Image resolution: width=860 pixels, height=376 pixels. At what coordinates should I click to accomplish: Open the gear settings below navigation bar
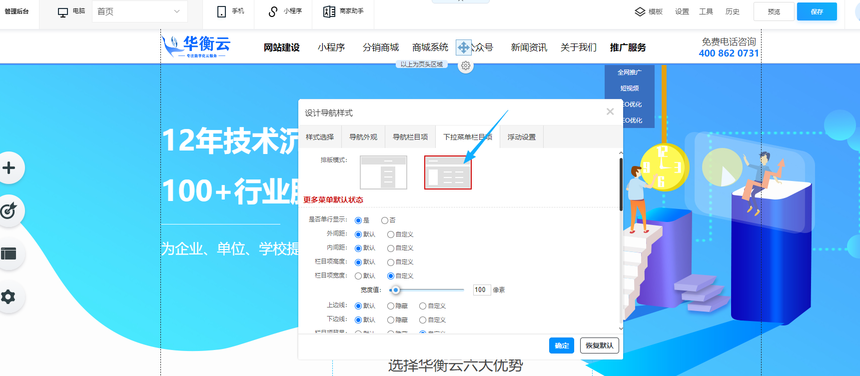(466, 66)
